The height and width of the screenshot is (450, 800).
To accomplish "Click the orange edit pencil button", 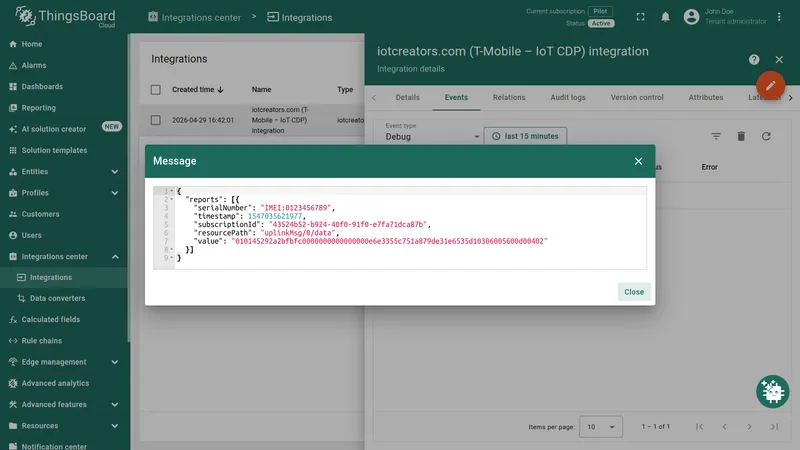I will [x=770, y=85].
